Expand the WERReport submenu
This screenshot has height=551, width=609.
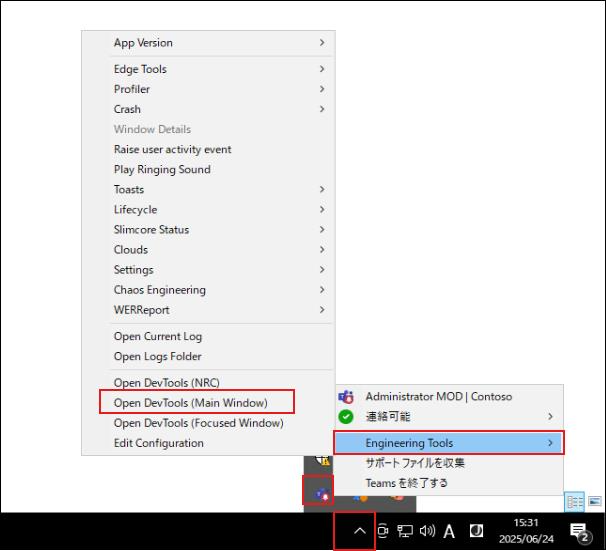point(209,310)
